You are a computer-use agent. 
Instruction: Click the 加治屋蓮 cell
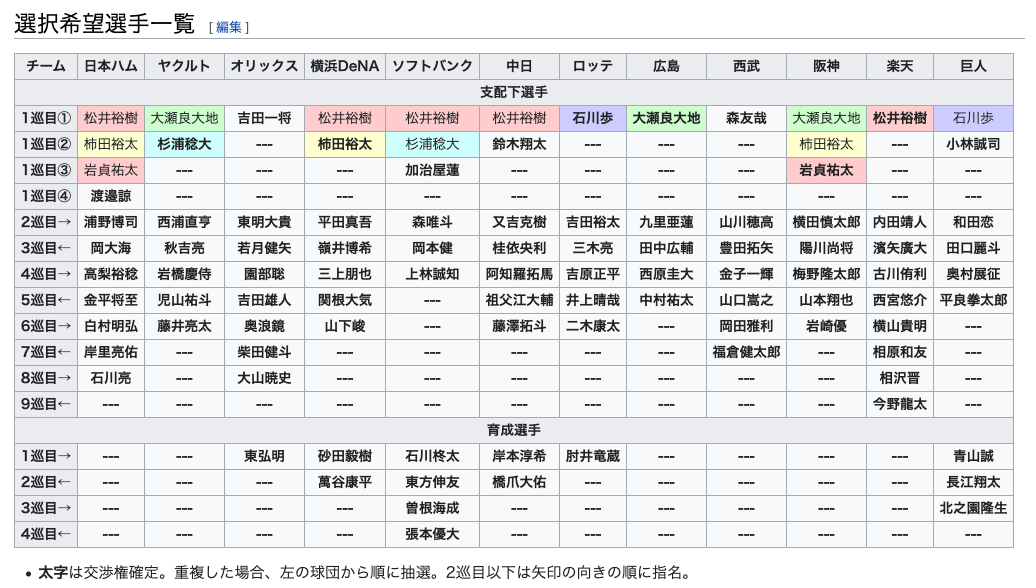[x=433, y=170]
